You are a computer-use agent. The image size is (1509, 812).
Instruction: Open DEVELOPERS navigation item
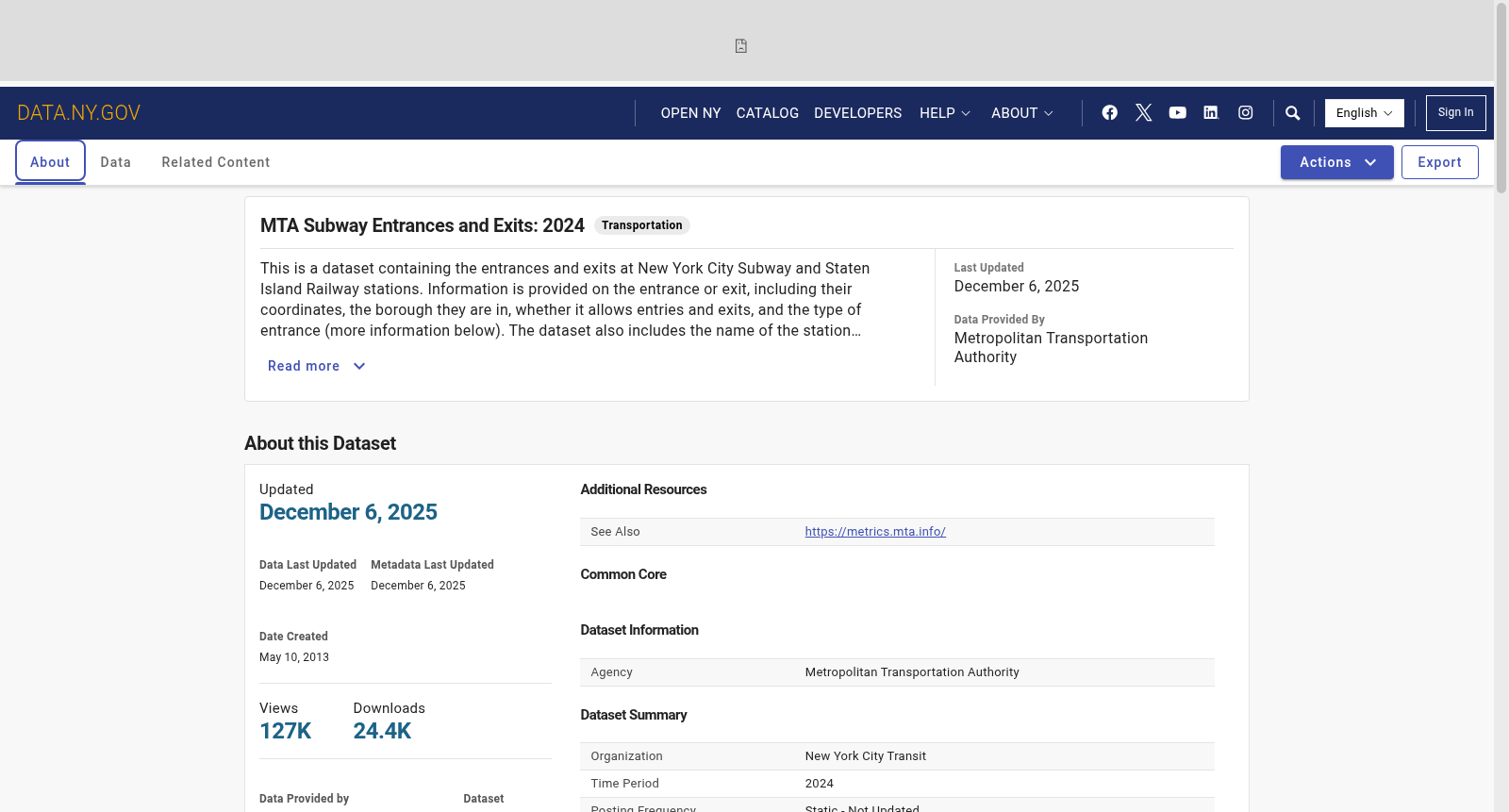coord(858,113)
